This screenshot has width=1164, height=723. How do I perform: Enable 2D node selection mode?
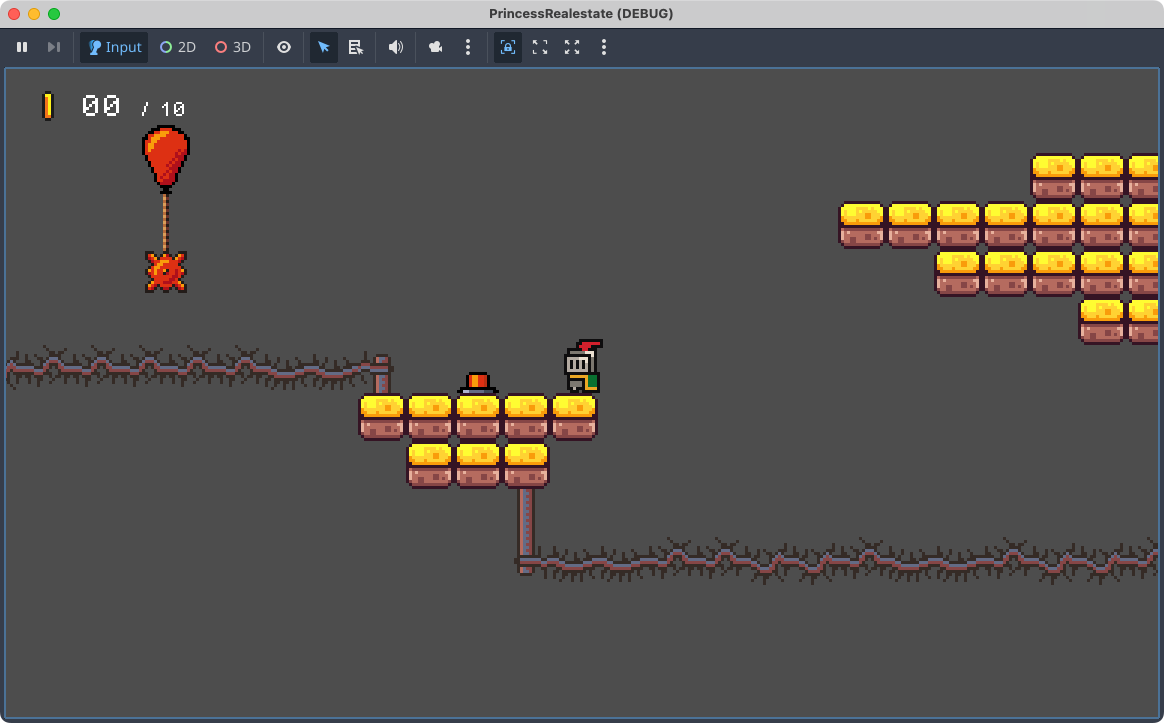click(178, 47)
